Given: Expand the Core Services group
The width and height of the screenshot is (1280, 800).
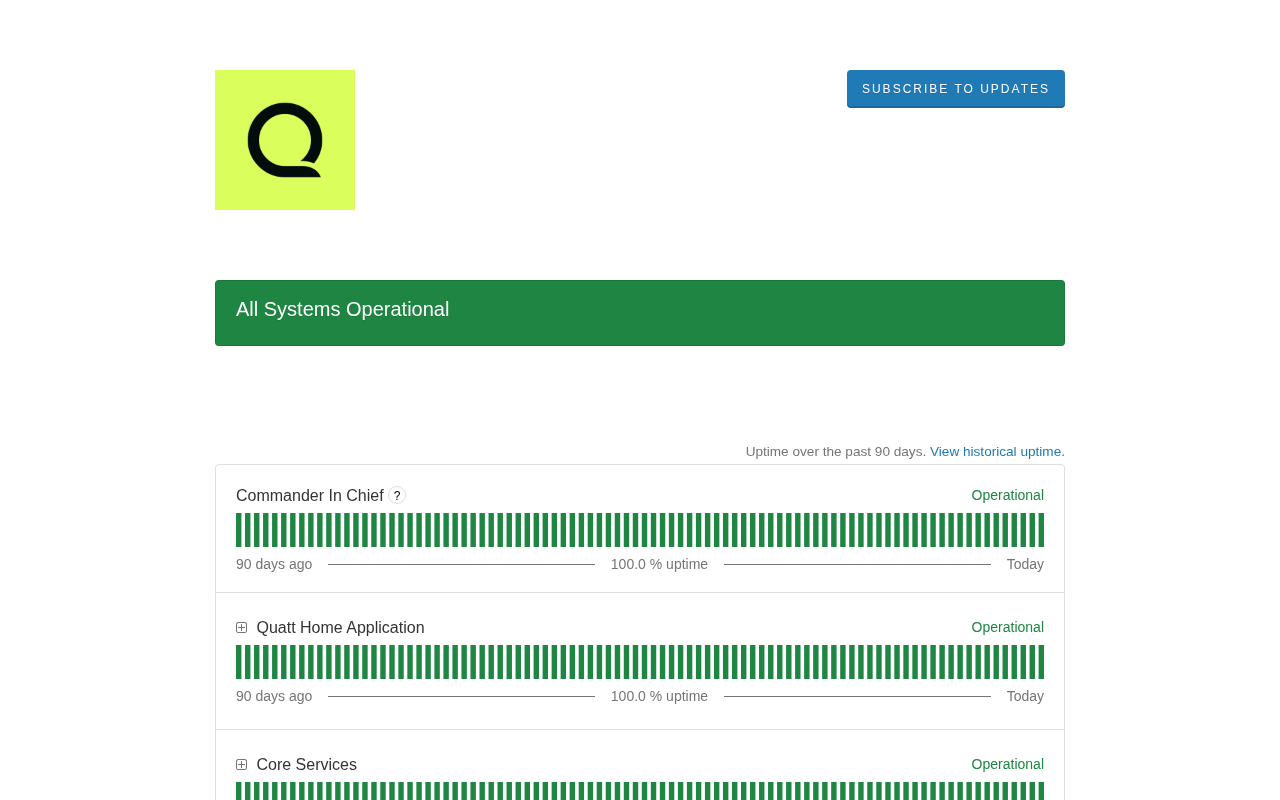Looking at the screenshot, I should pos(241,765).
